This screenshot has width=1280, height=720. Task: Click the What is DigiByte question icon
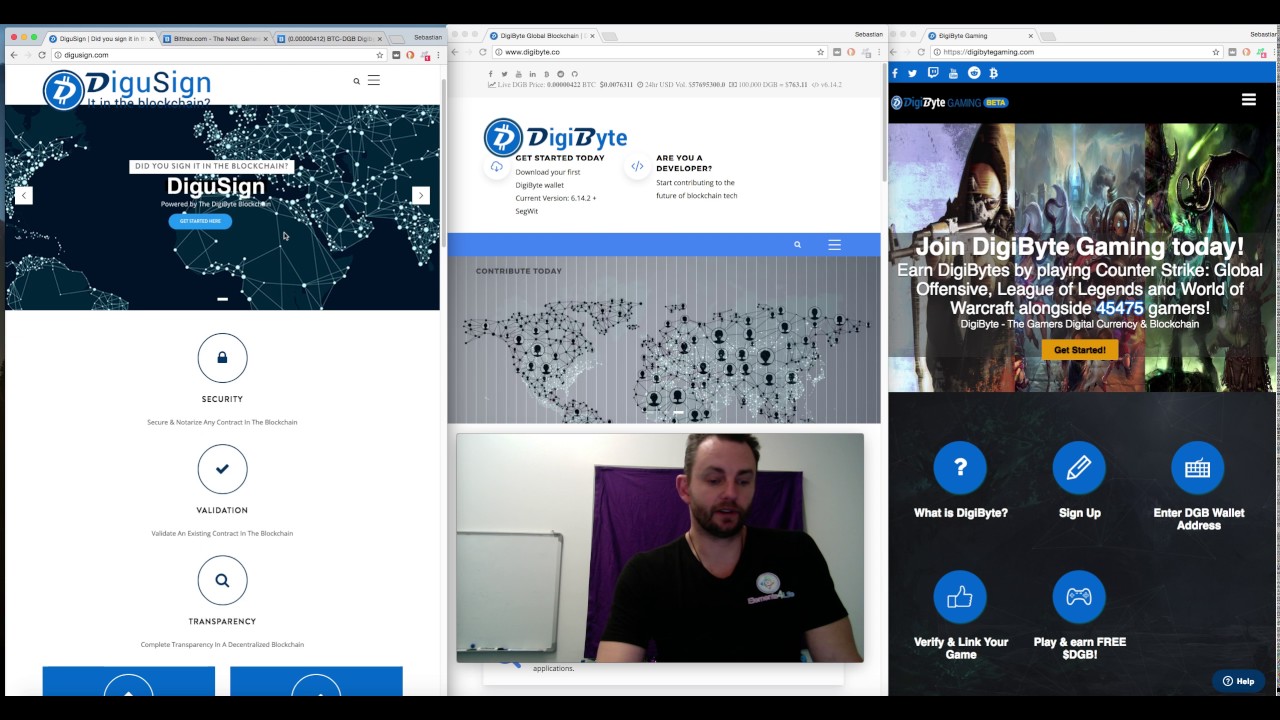click(960, 468)
